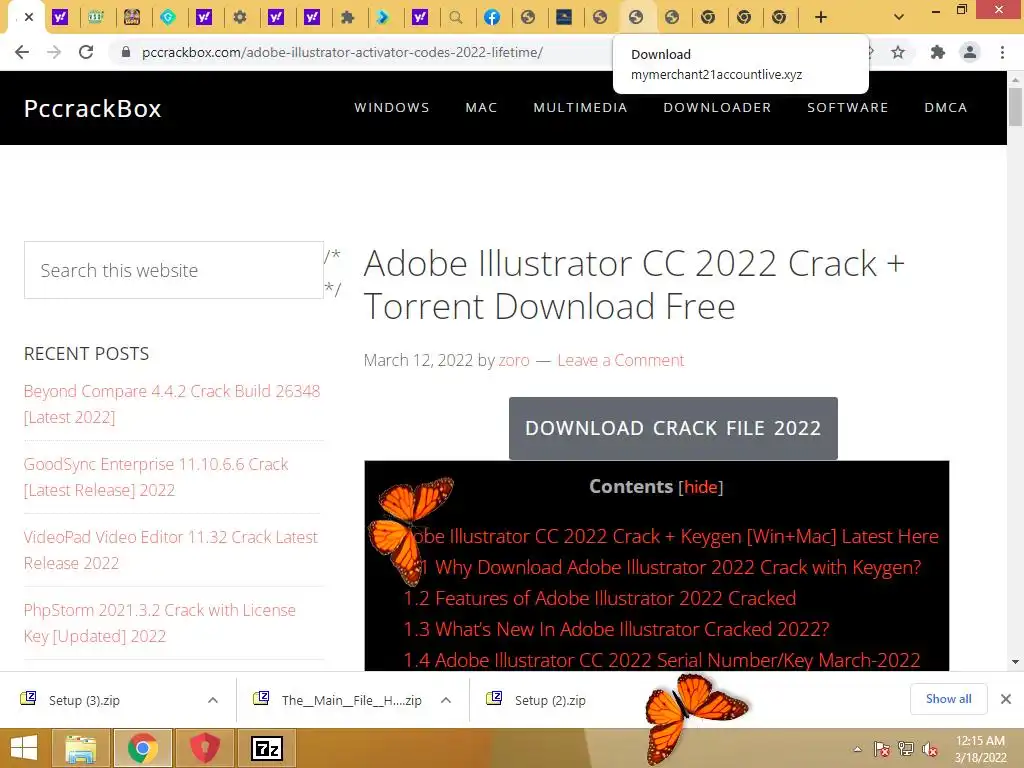Click the forward navigation arrow
This screenshot has width=1024, height=768.
54,52
